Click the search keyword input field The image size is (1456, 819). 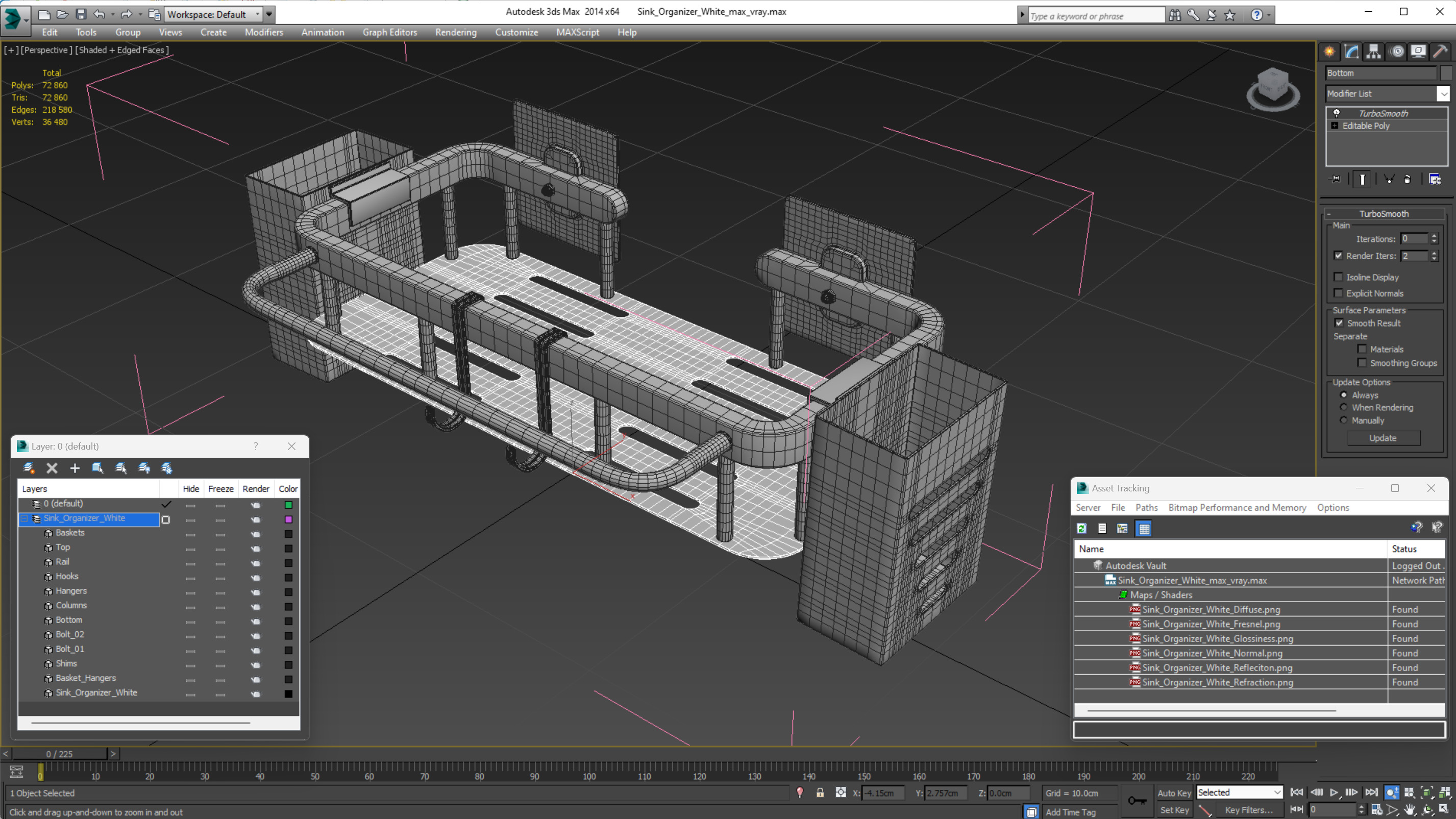tap(1095, 16)
